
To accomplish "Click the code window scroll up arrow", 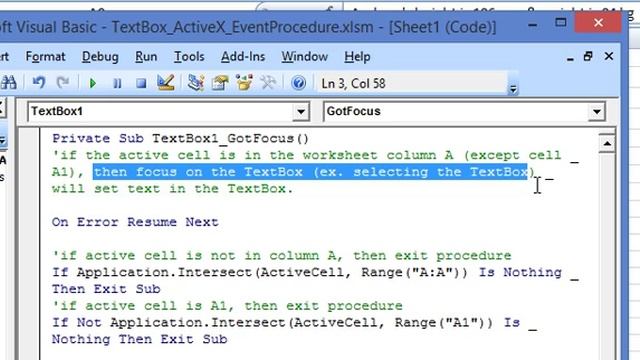I will coord(607,143).
